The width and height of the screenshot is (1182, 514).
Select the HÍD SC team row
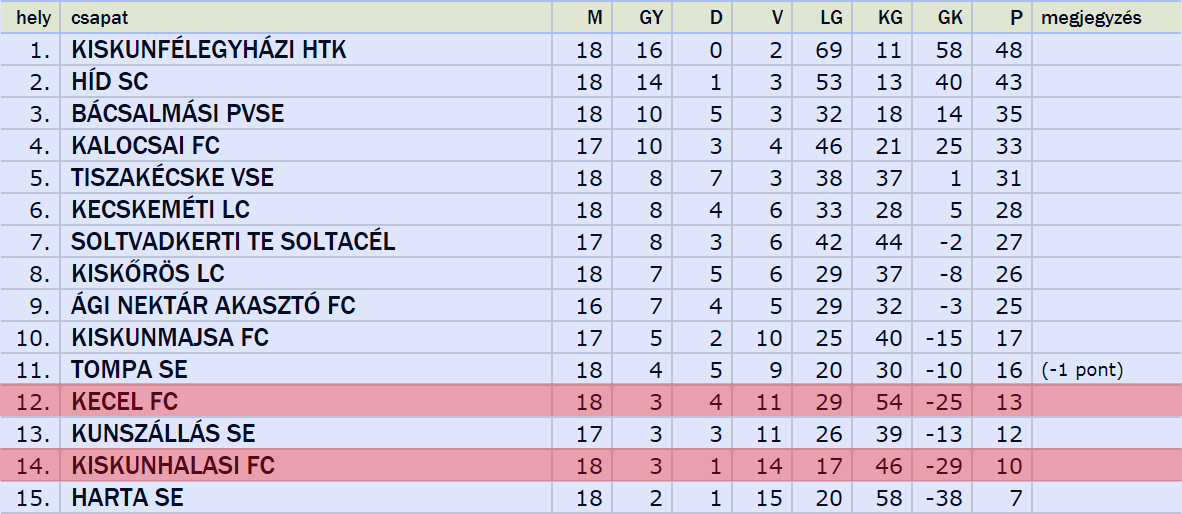pos(591,81)
